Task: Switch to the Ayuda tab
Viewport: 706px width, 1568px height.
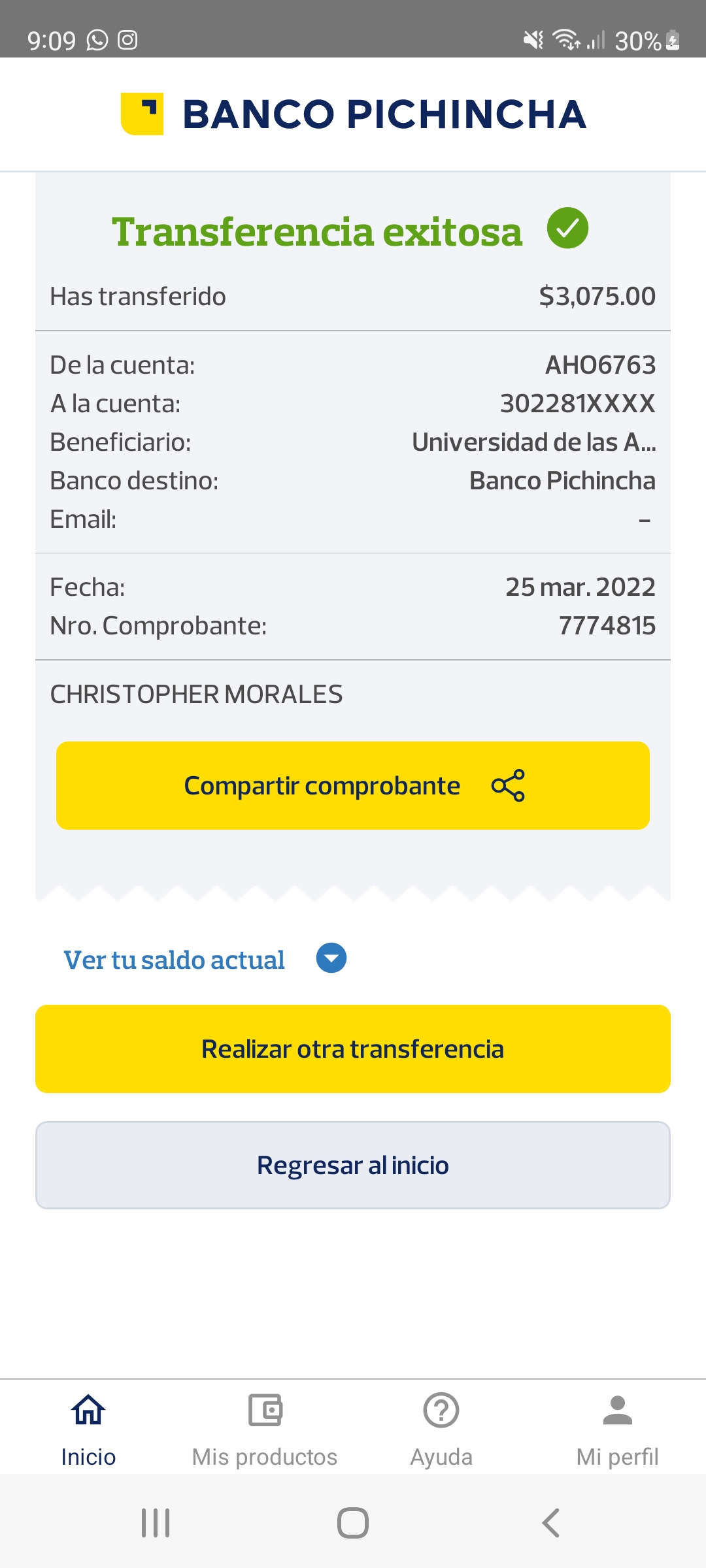Action: 441,1456
